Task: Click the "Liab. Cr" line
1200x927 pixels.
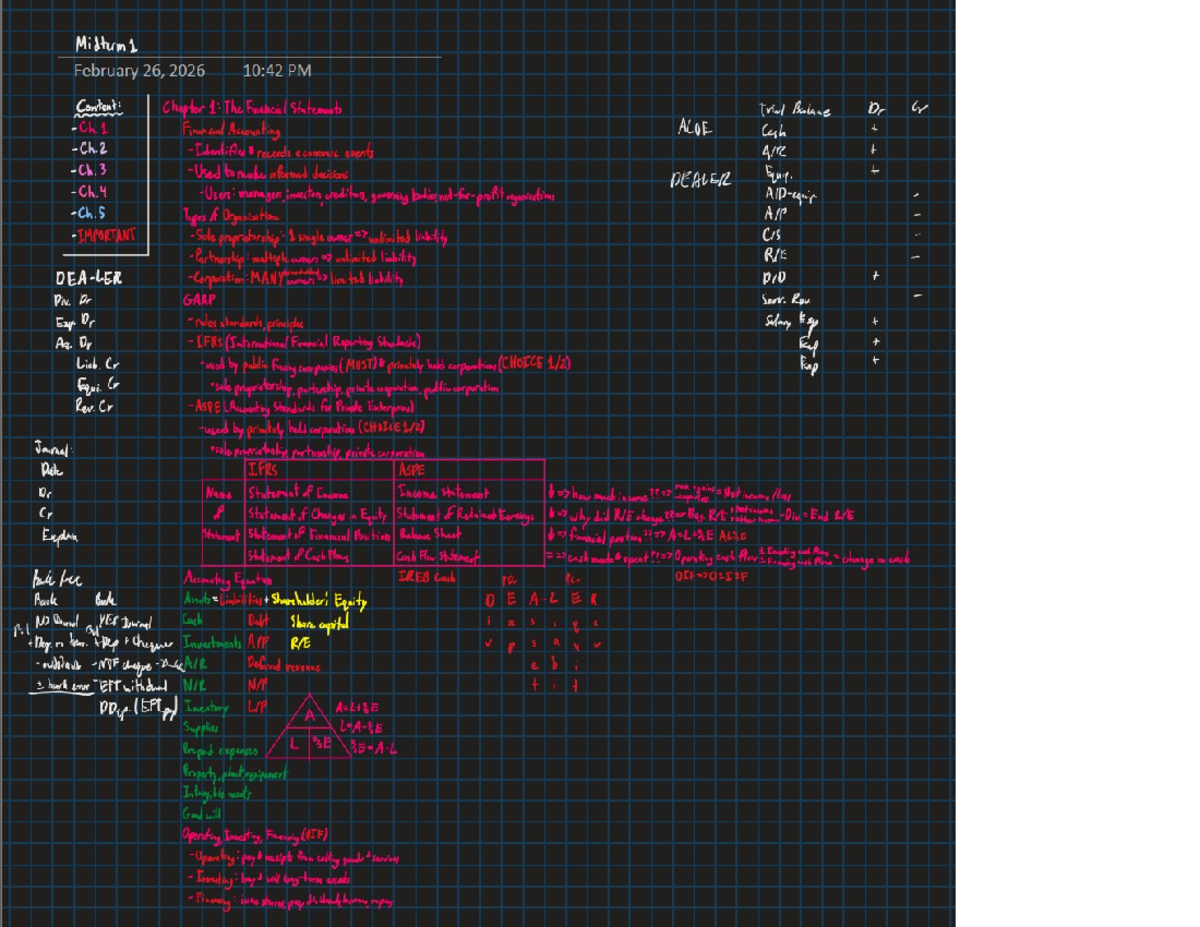Action: point(98,365)
